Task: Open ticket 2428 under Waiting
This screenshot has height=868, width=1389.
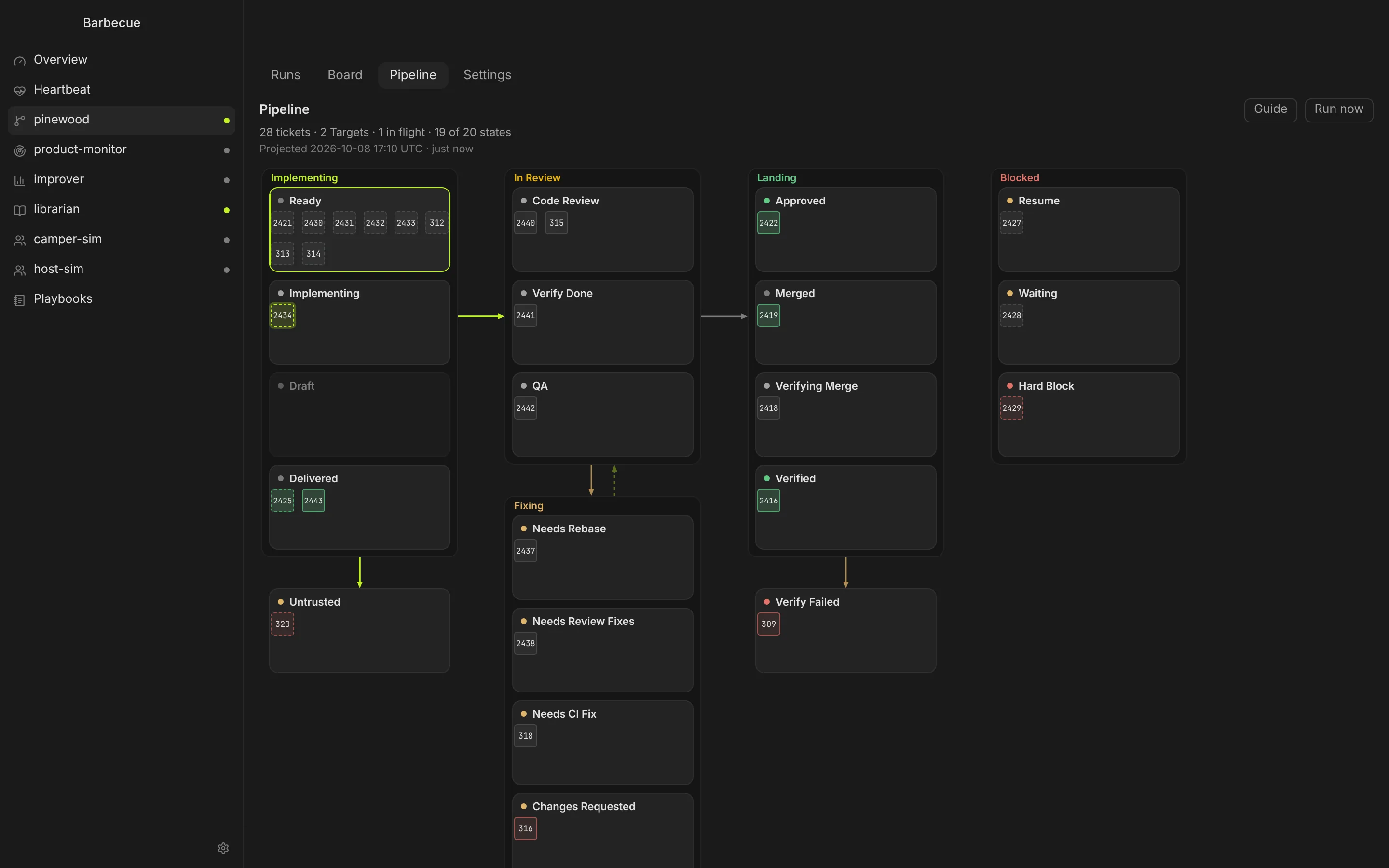Action: 1011,316
